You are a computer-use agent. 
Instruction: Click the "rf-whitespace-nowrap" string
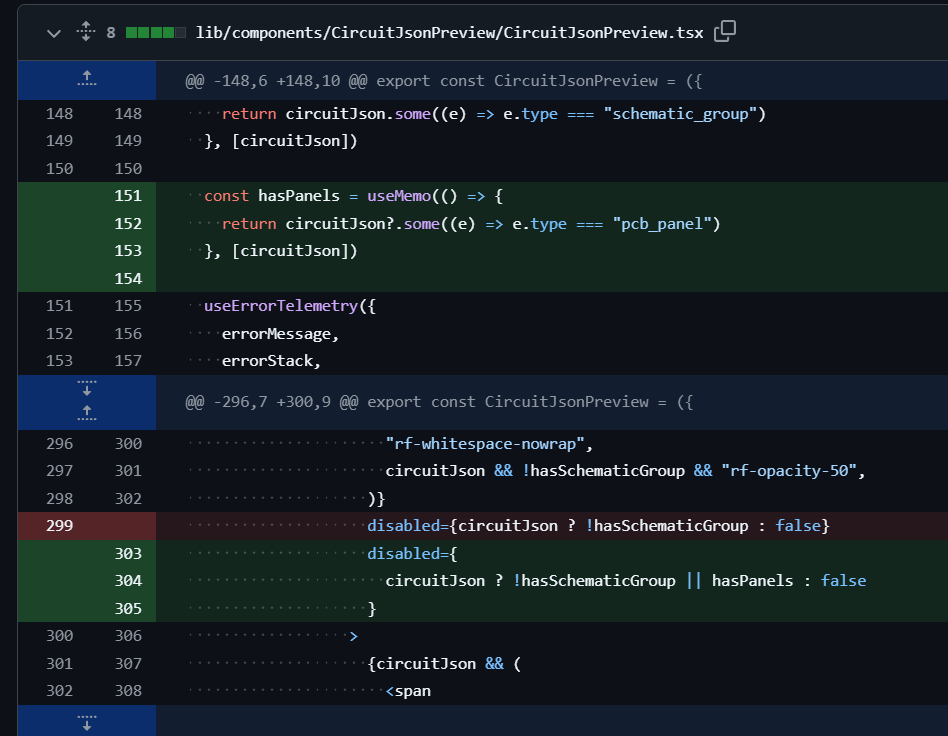point(485,444)
